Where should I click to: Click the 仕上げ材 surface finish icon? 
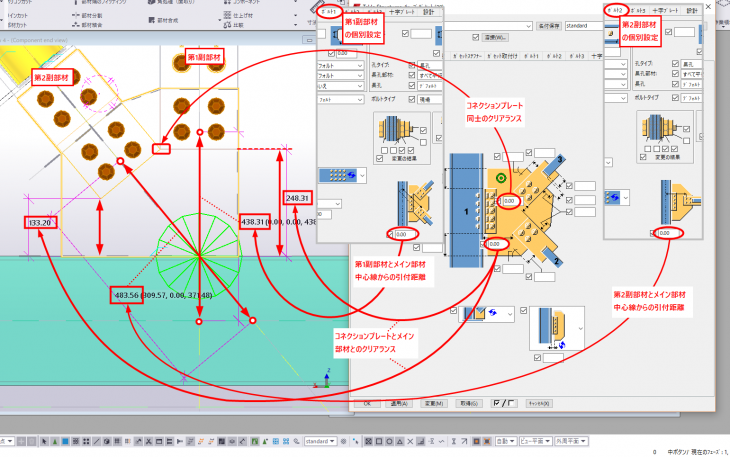[227, 15]
